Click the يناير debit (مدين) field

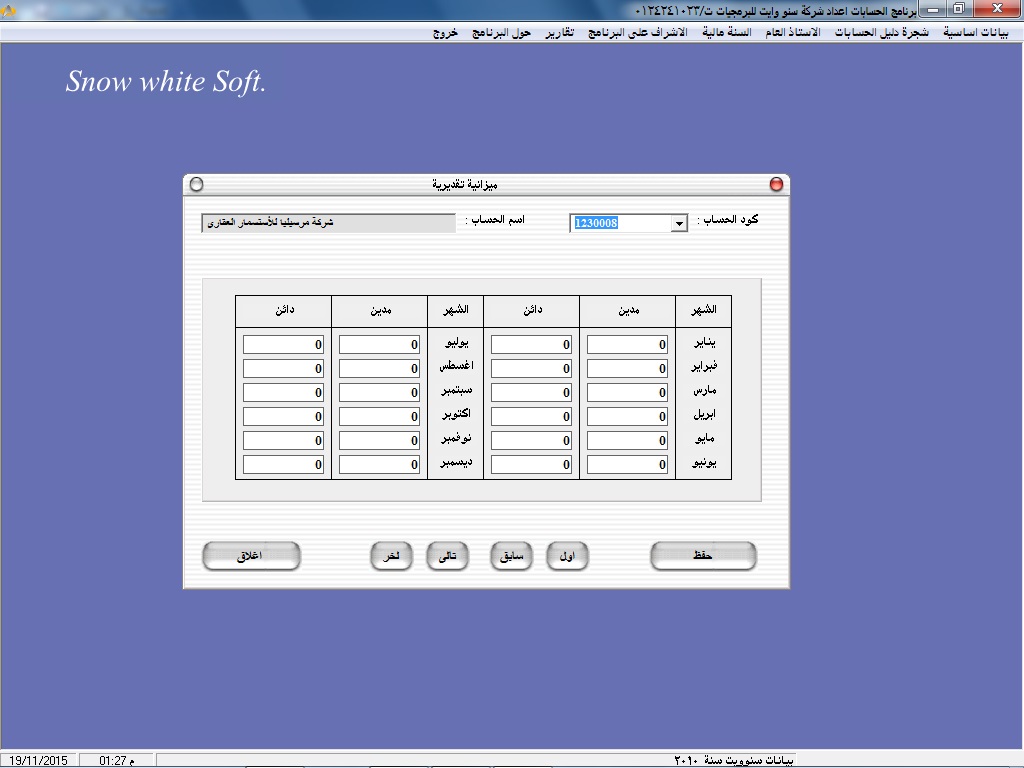[x=627, y=345]
